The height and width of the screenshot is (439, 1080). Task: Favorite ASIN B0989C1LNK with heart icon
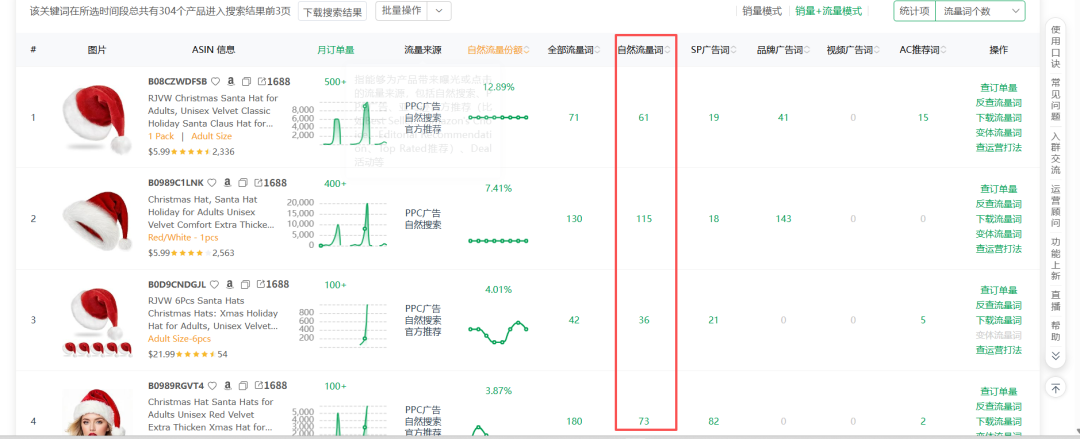point(211,183)
